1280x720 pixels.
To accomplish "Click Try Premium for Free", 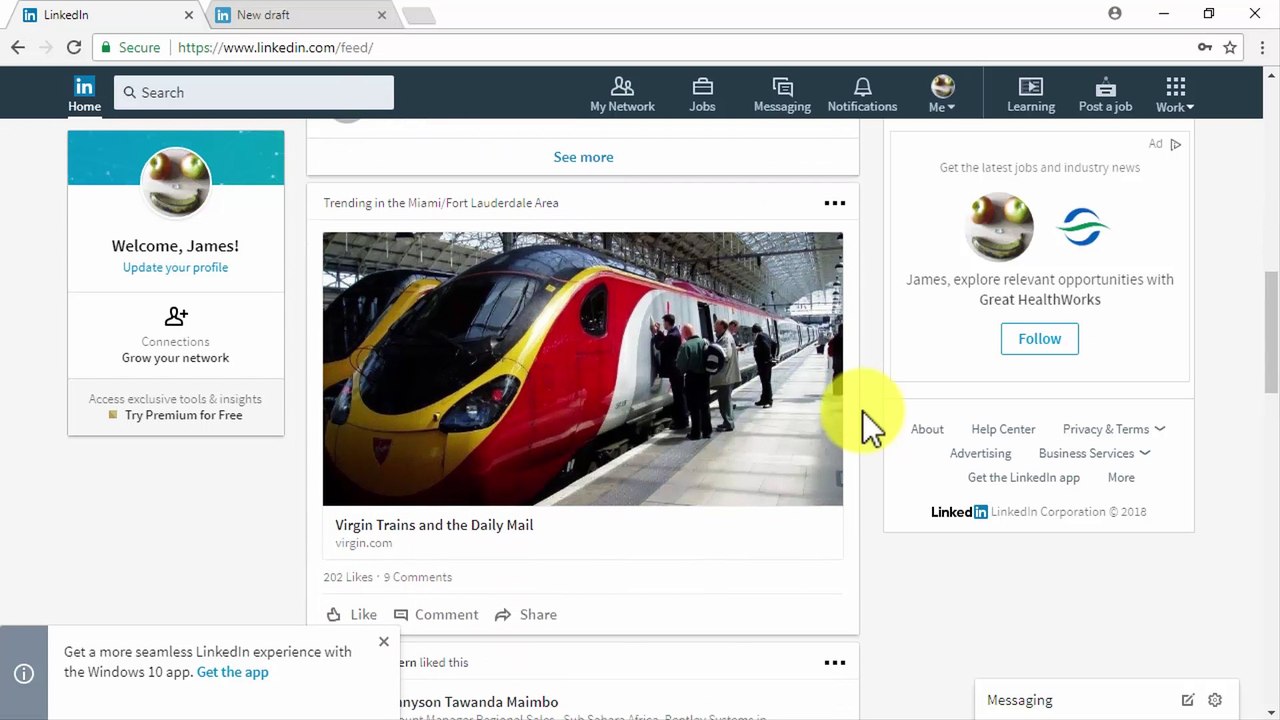I will (183, 415).
